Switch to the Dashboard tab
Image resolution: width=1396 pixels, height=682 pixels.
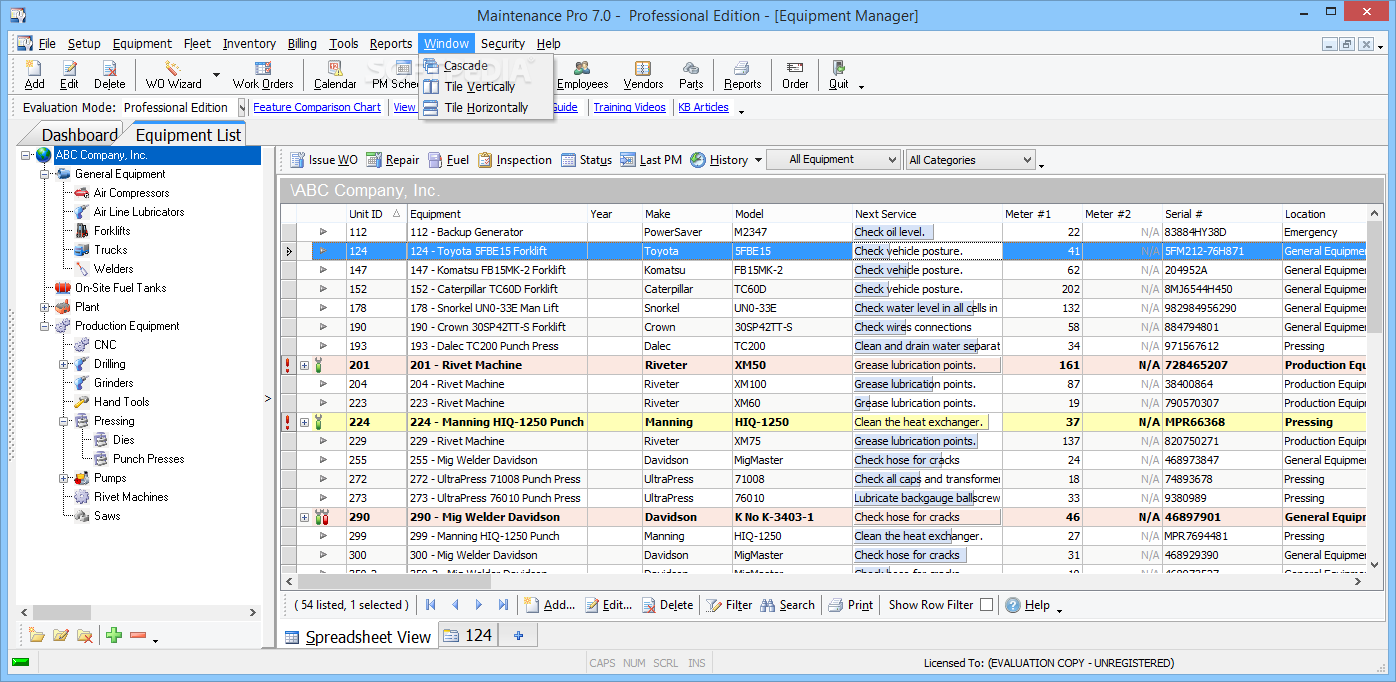click(x=79, y=135)
